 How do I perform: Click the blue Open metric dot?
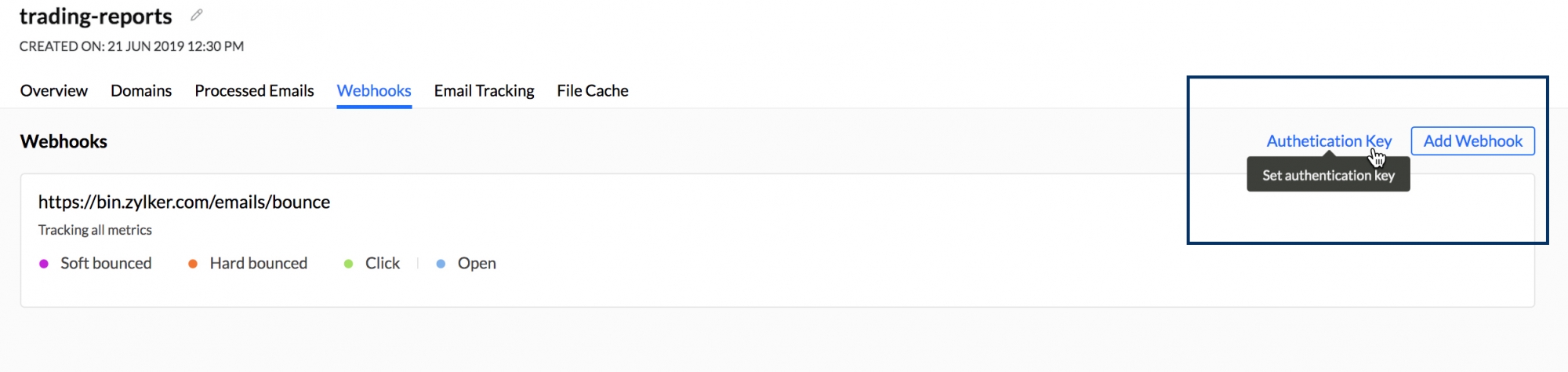point(441,264)
